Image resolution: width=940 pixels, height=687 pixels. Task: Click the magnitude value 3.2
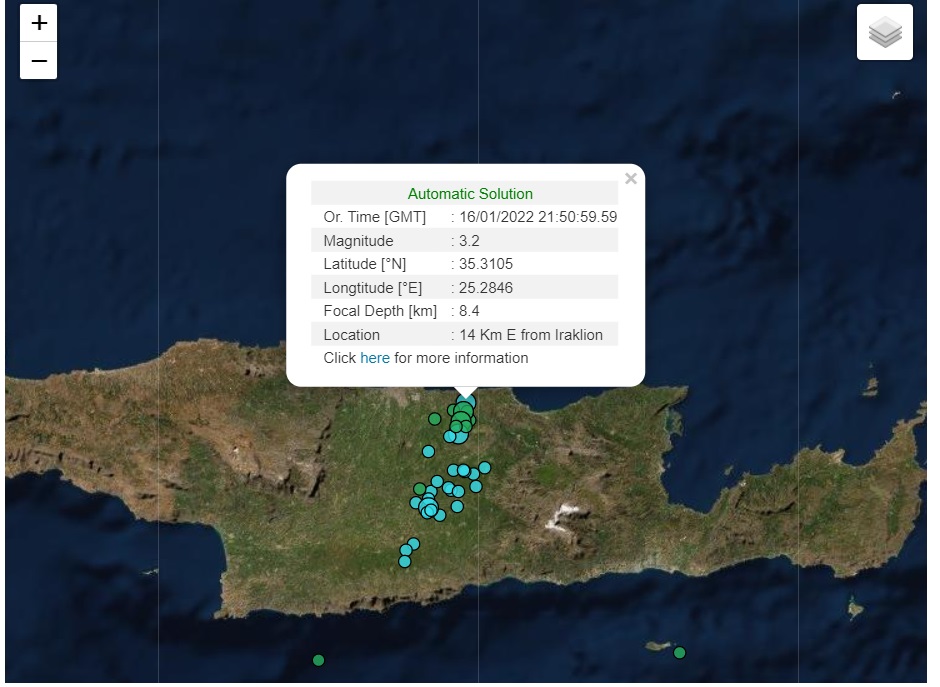(x=469, y=241)
